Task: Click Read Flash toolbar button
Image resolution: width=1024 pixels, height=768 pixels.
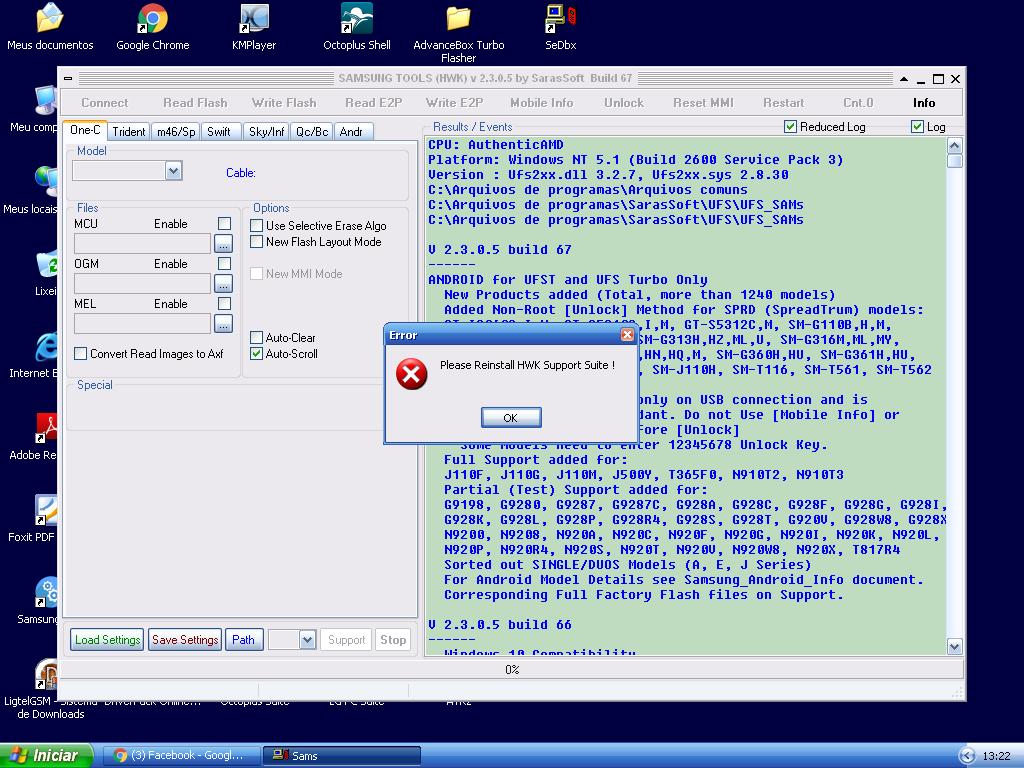Action: [195, 103]
